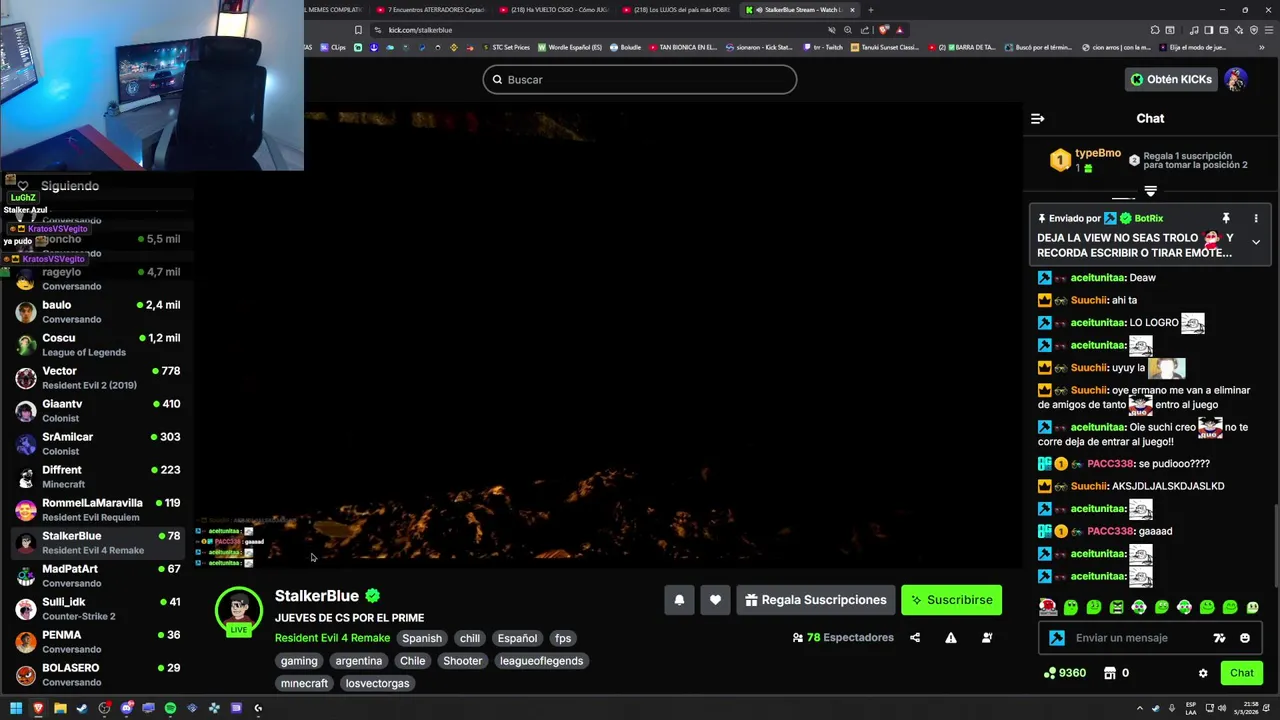Open the KICKs shop icon showing 0

pos(1116,673)
